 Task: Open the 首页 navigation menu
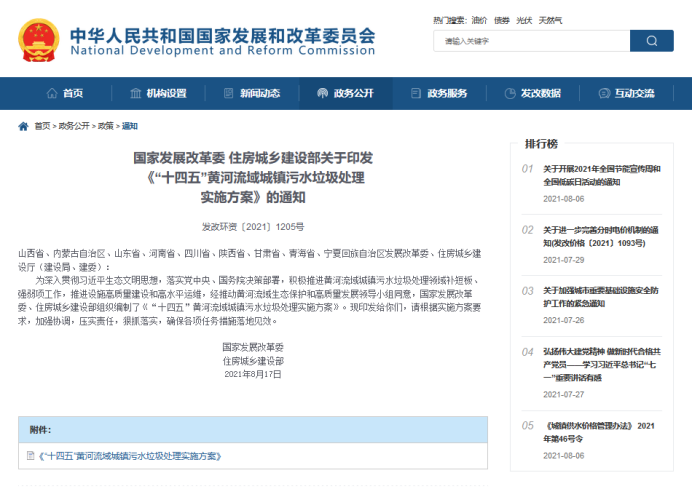pyautogui.click(x=65, y=93)
